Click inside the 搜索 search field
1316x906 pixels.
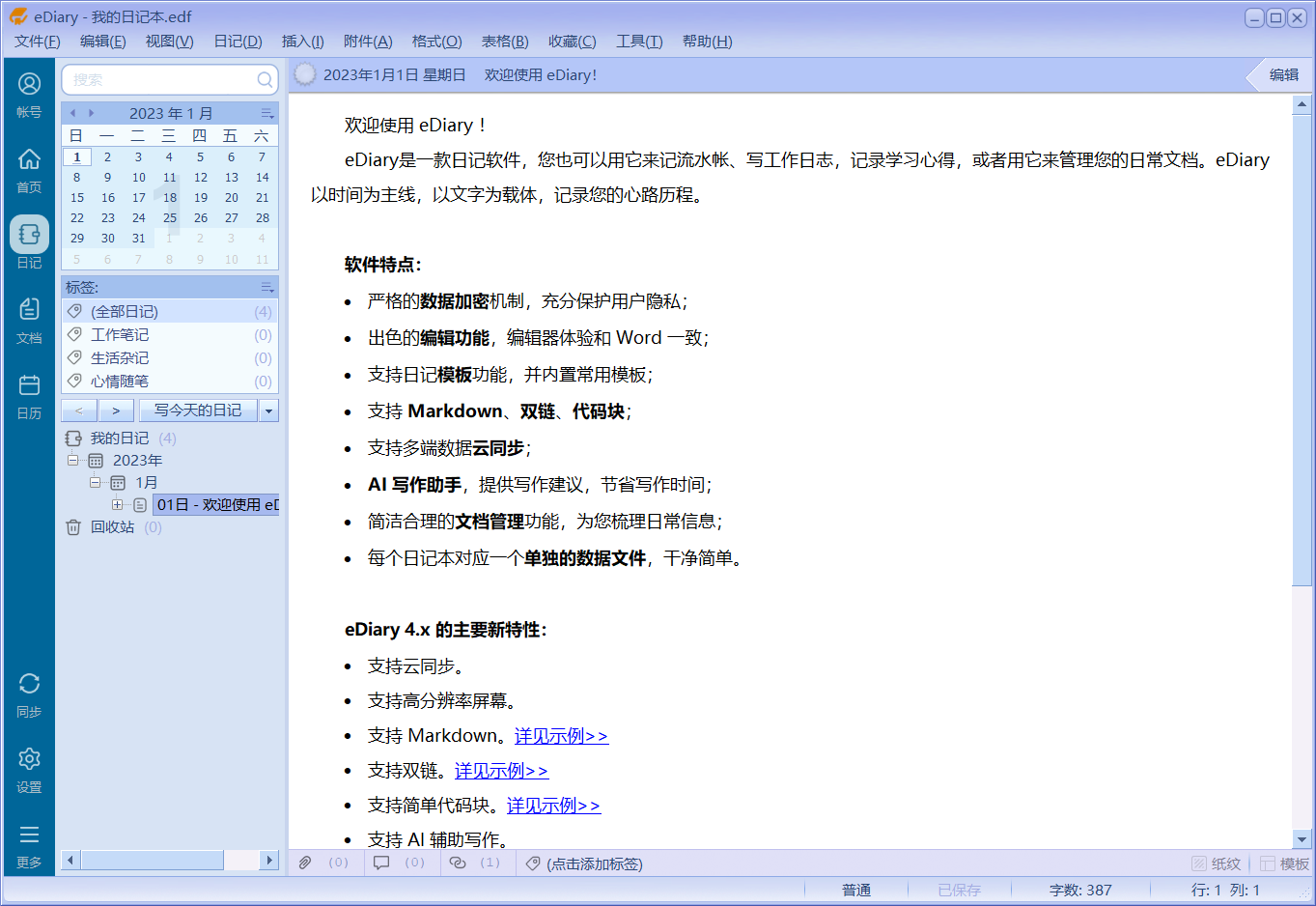(x=159, y=79)
